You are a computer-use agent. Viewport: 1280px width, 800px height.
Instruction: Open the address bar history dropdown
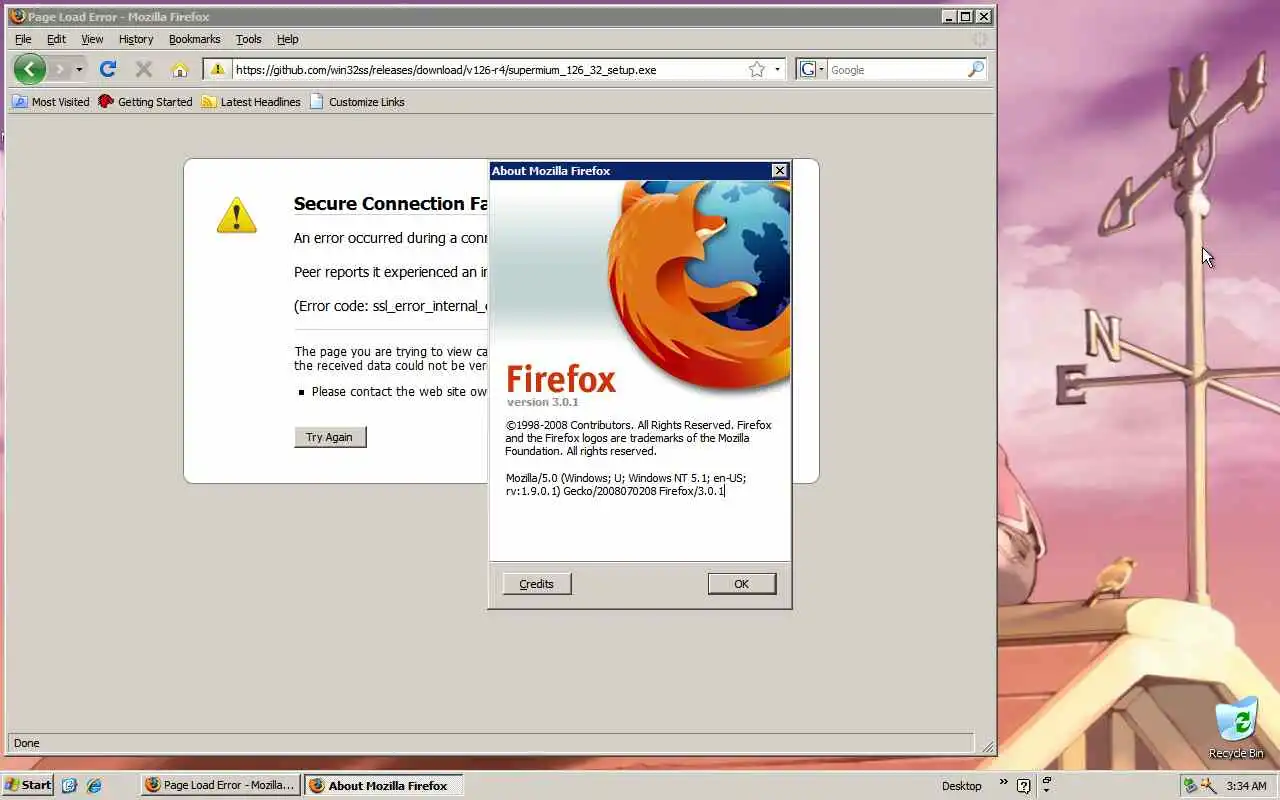(x=777, y=70)
